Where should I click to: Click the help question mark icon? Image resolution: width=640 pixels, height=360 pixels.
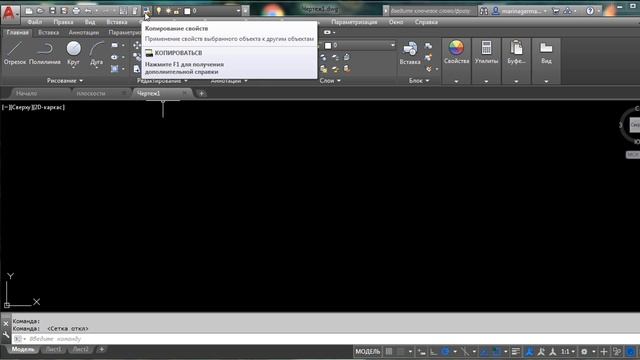[x=590, y=11]
